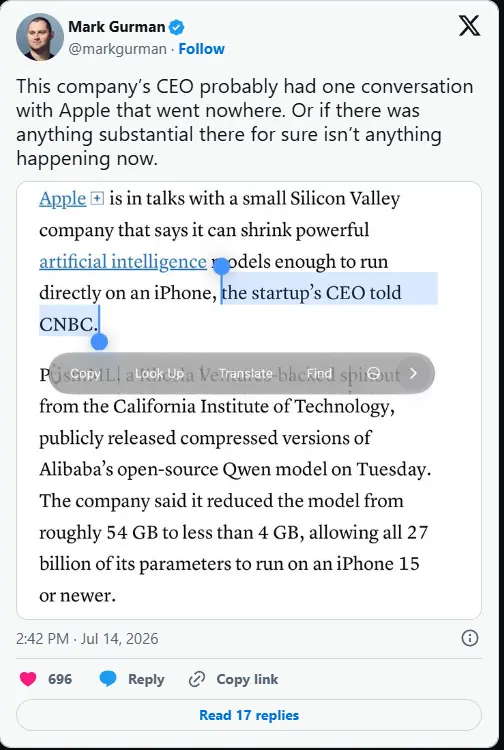Choose Copy in the selection popup
The height and width of the screenshot is (750, 504).
(x=85, y=373)
